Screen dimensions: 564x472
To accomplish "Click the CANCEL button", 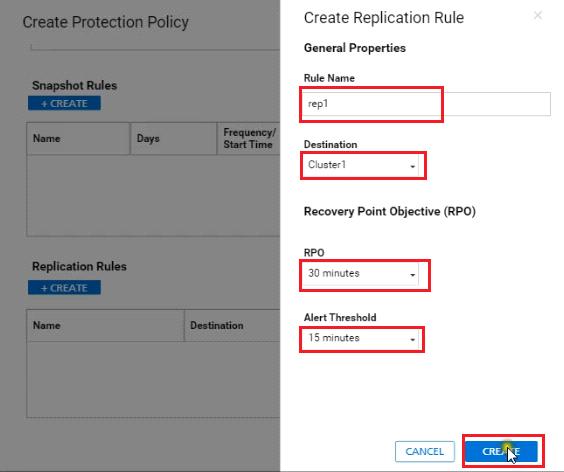I will click(x=425, y=451).
